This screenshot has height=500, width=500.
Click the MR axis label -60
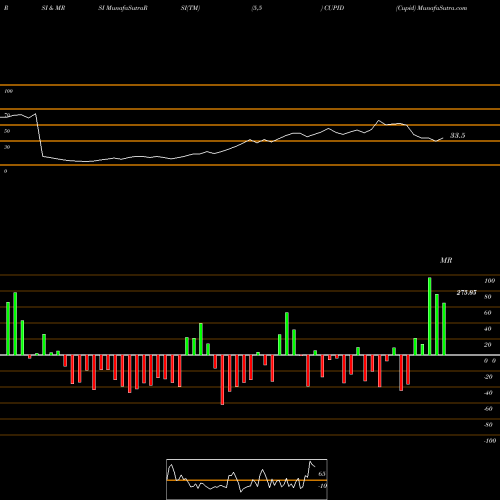tap(488, 409)
